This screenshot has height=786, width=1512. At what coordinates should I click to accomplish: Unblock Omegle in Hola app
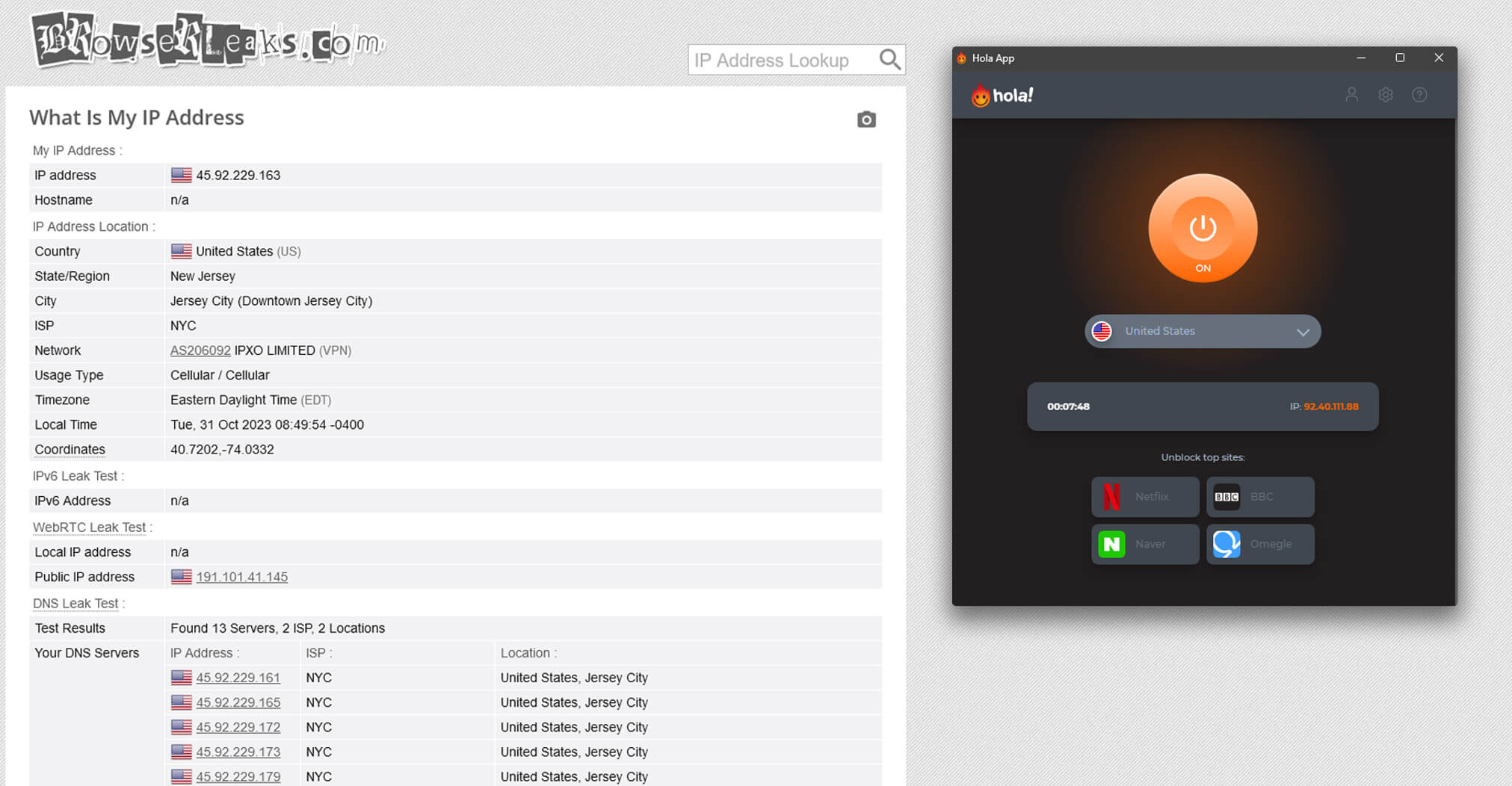1260,544
